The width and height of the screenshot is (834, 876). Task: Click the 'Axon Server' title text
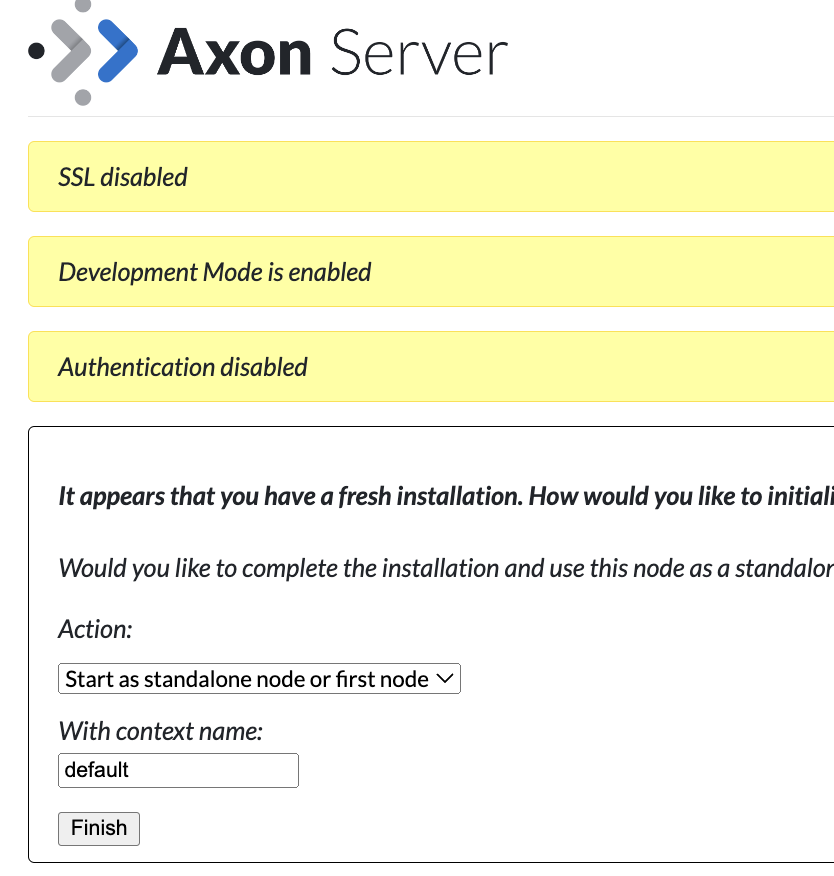[x=333, y=53]
